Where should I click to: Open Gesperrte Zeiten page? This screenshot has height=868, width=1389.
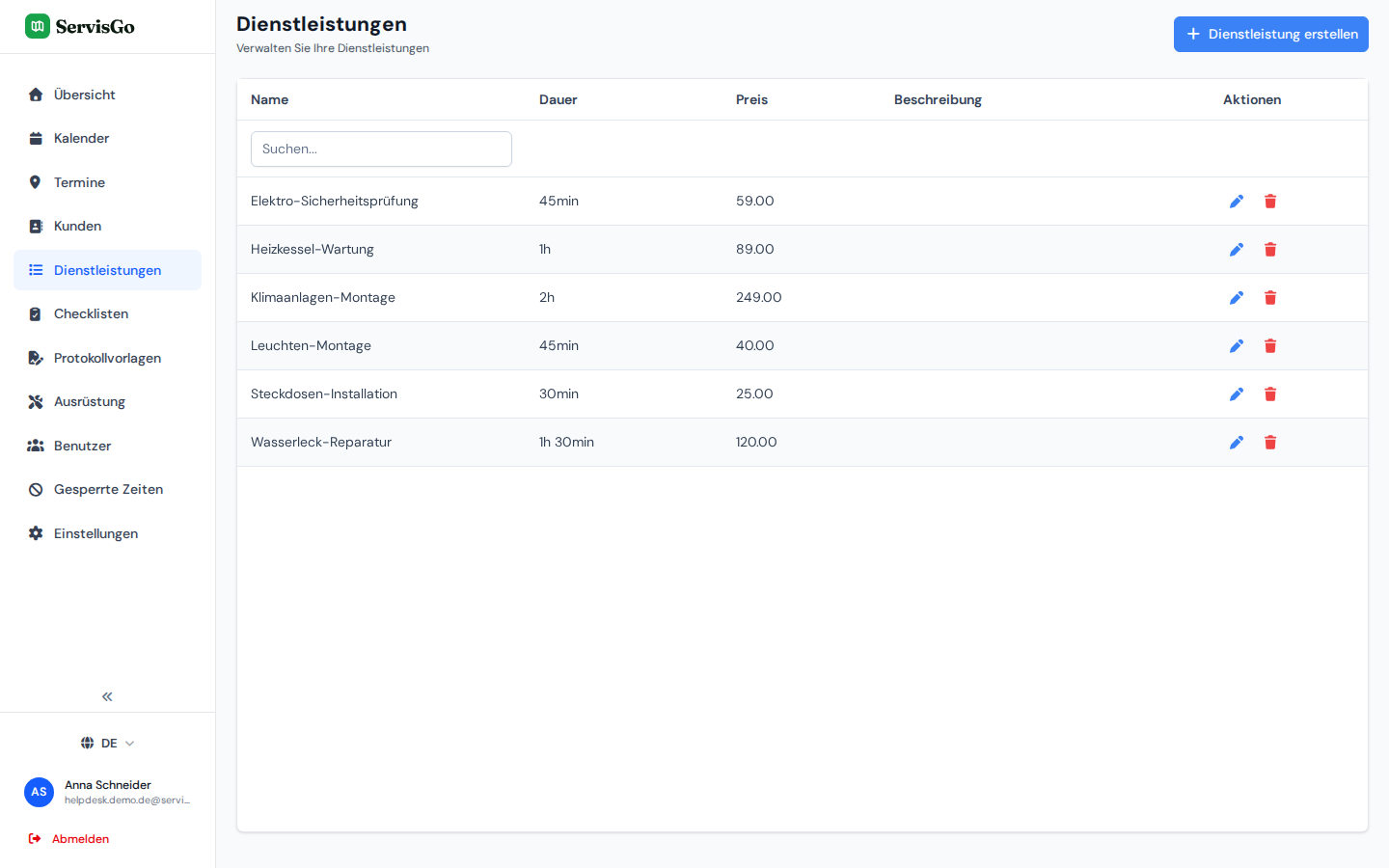tap(107, 490)
